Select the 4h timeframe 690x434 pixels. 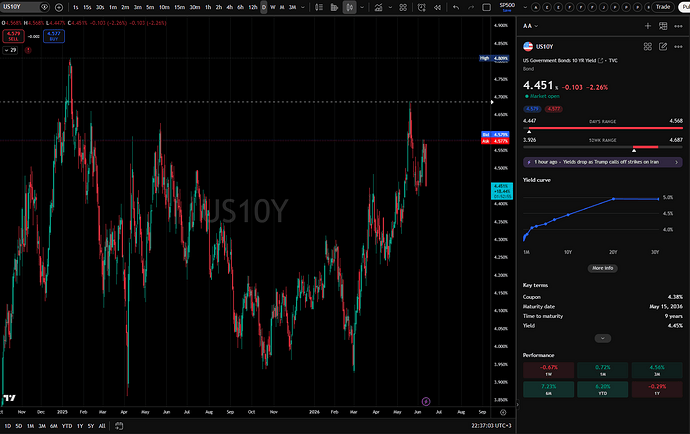point(229,7)
